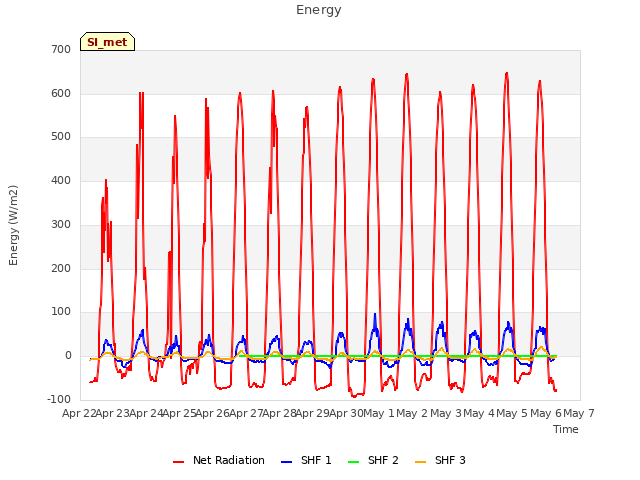The height and width of the screenshot is (480, 640).
Task: Select the SHF 2 legend label
Action: tap(383, 460)
